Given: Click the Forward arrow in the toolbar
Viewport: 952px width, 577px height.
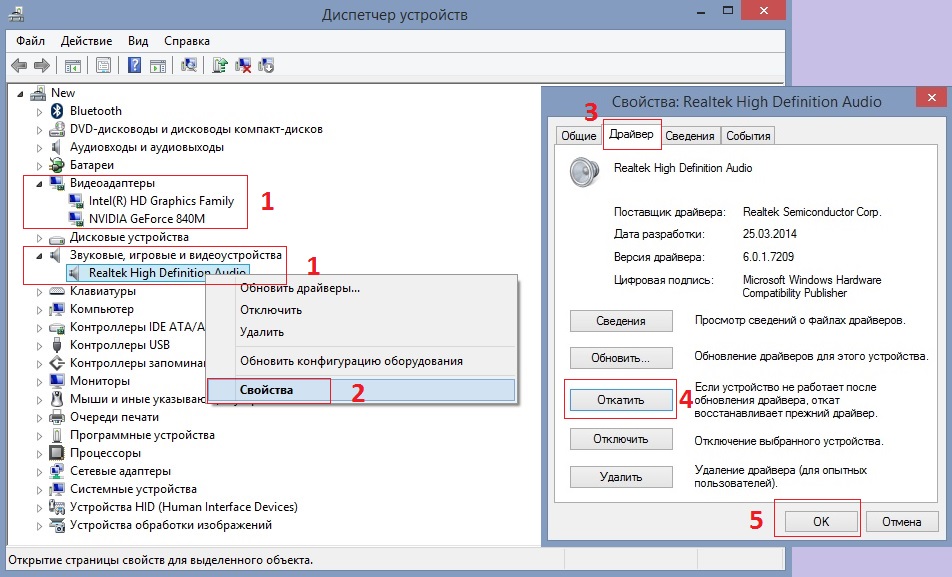Looking at the screenshot, I should tap(42, 65).
